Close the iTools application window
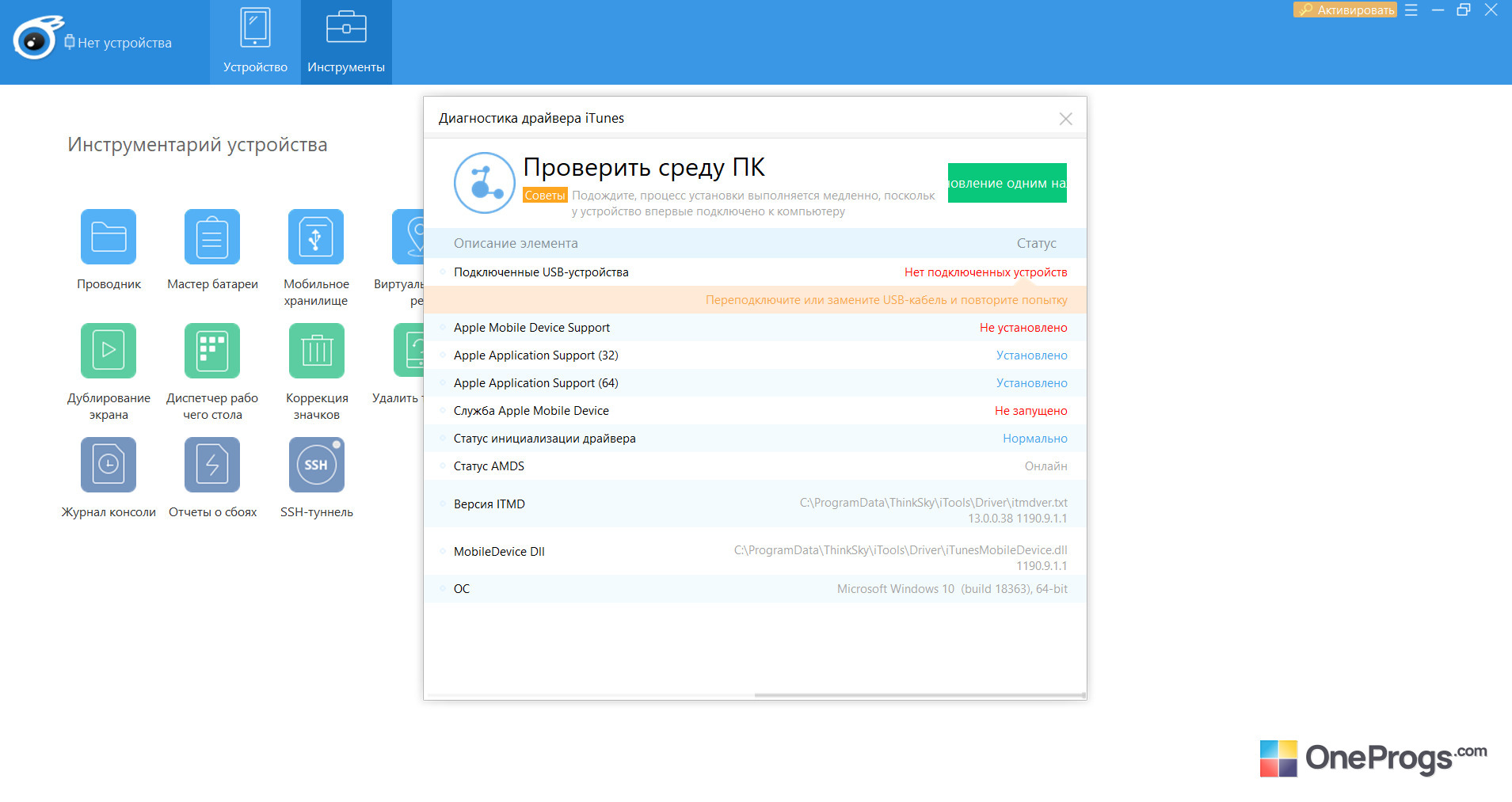This screenshot has width=1512, height=802. [1491, 10]
